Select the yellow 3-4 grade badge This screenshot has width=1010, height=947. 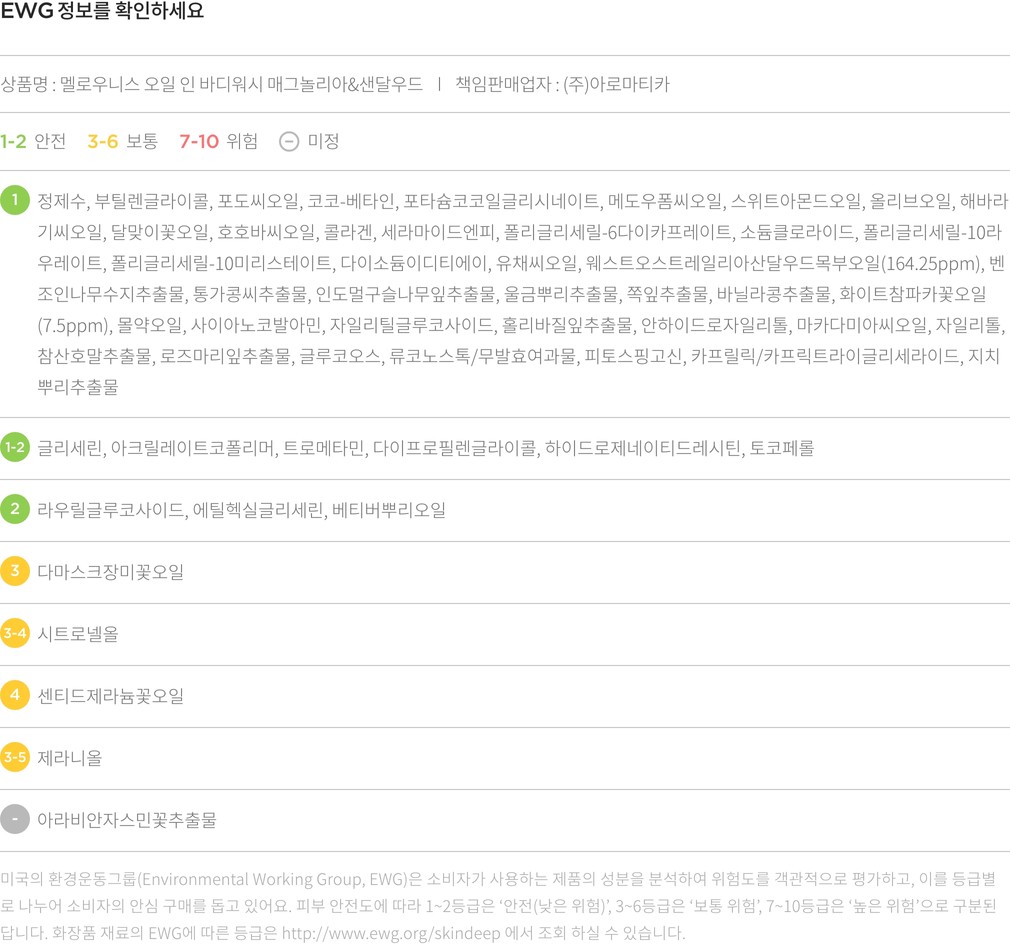tap(15, 633)
